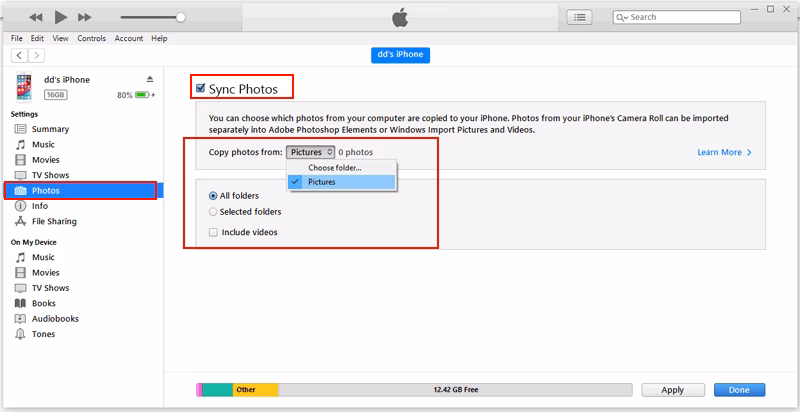This screenshot has height=412, width=800.
Task: Click the rewind playback button
Action: 35,17
